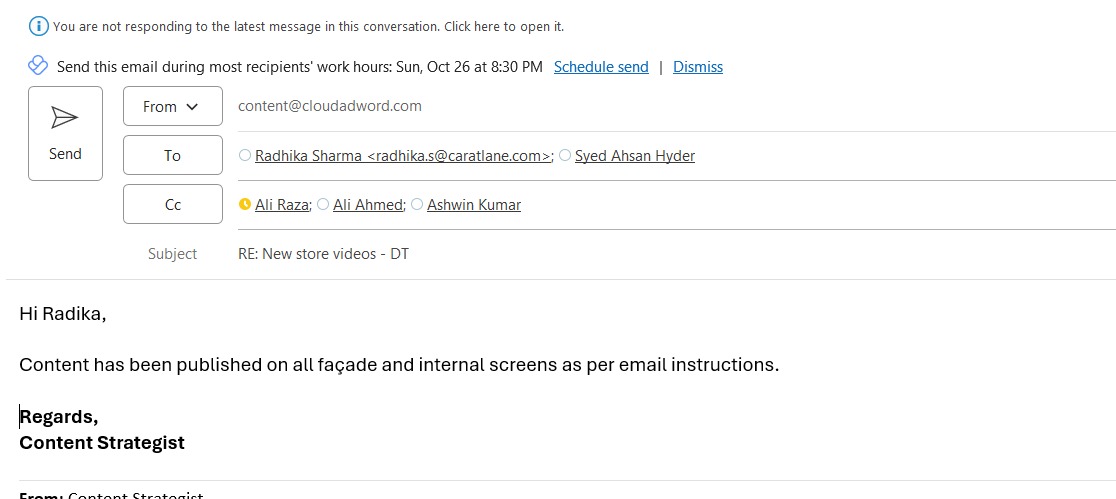Open the Cc recipients picker

coord(172,204)
